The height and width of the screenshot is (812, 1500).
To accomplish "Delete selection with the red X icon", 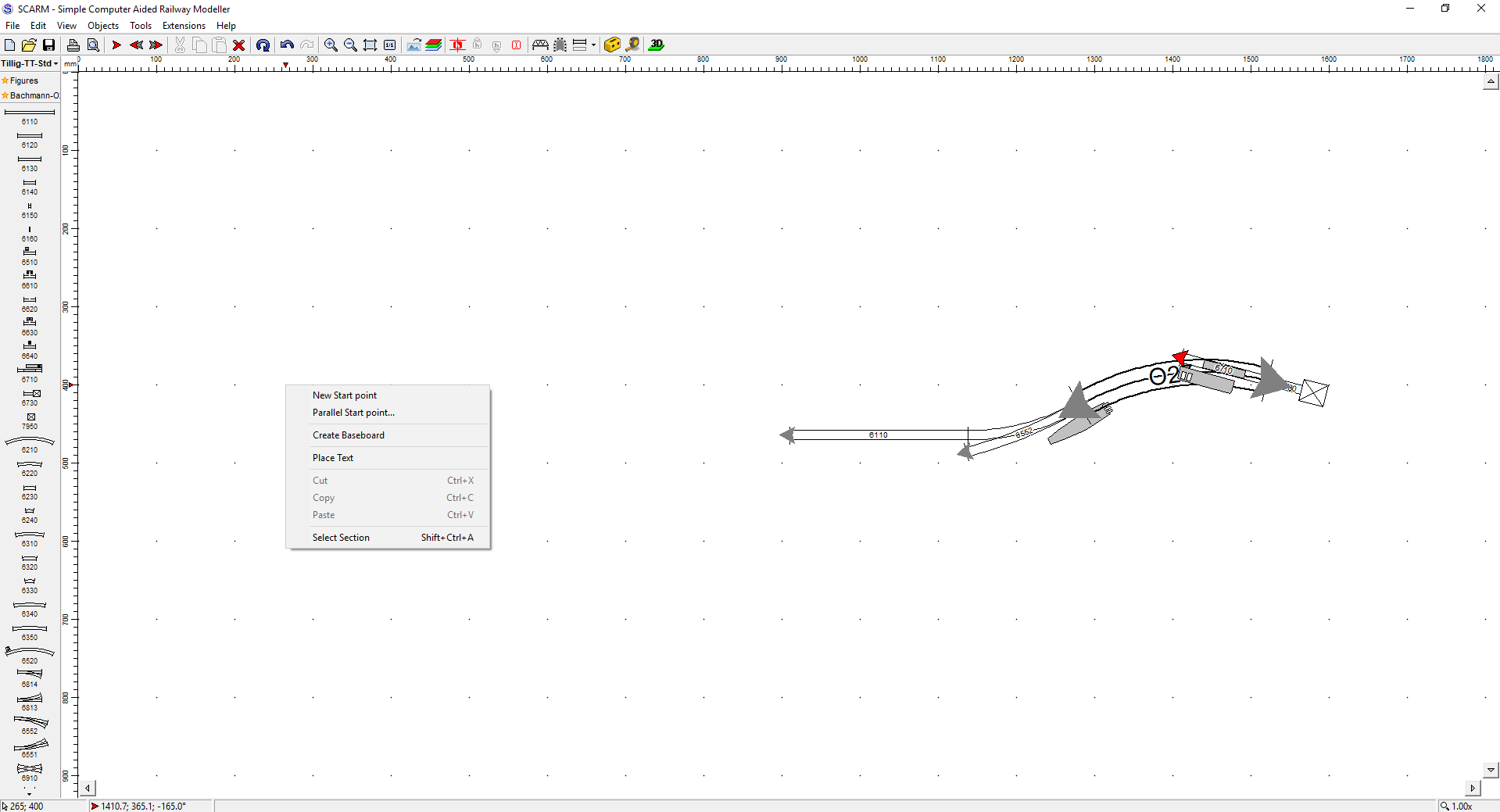I will (239, 45).
